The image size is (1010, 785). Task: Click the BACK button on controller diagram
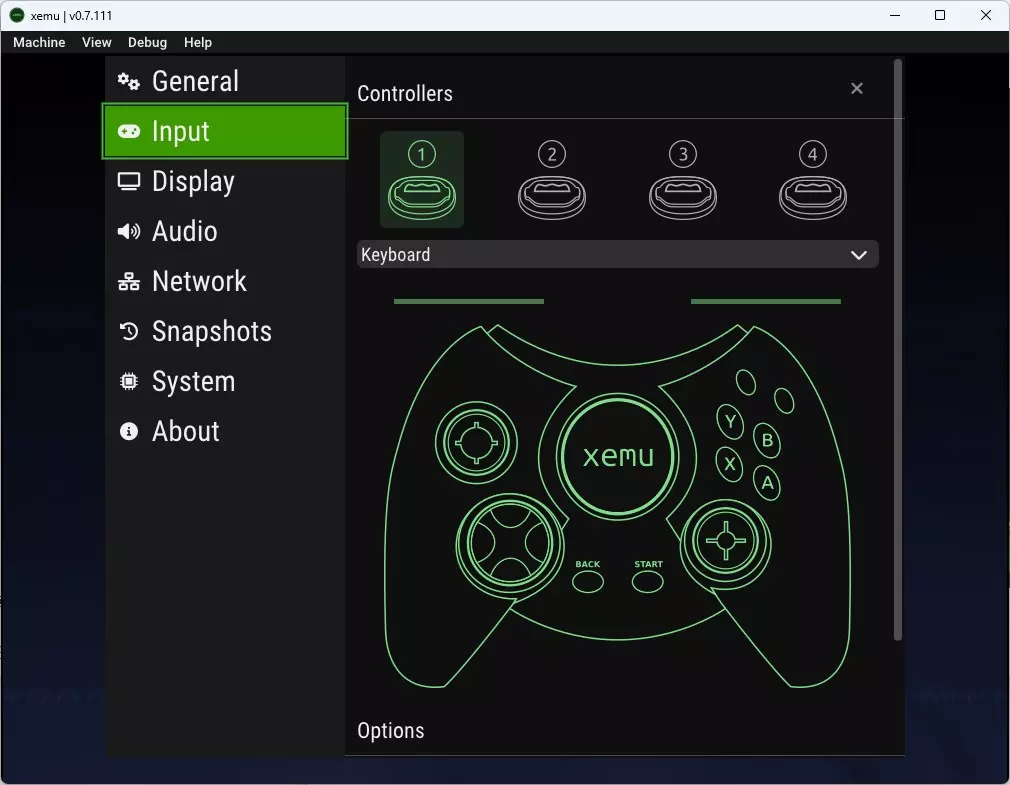[x=587, y=582]
